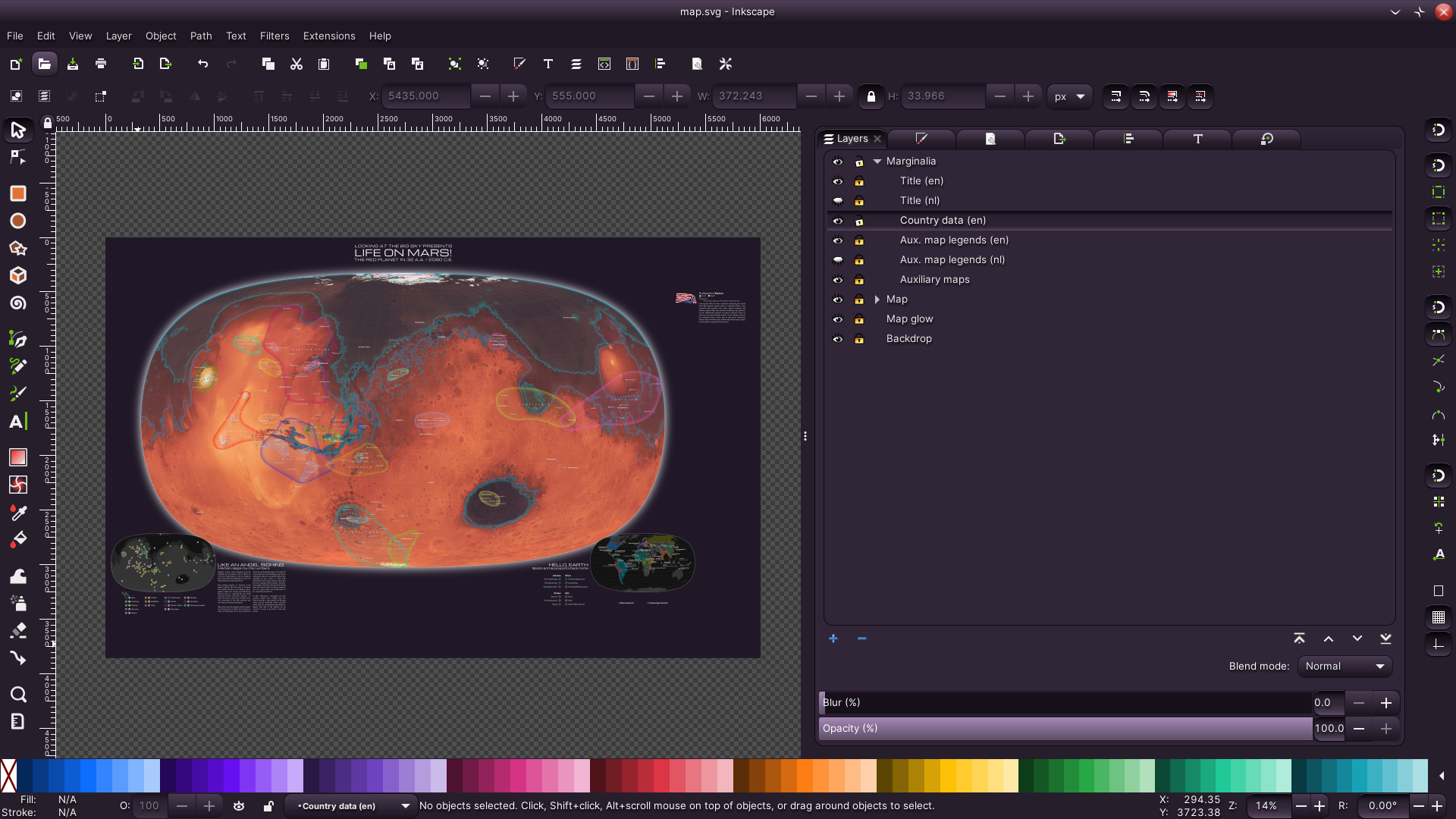Collapse the Marginalia layer group
The image size is (1456, 819).
click(877, 162)
